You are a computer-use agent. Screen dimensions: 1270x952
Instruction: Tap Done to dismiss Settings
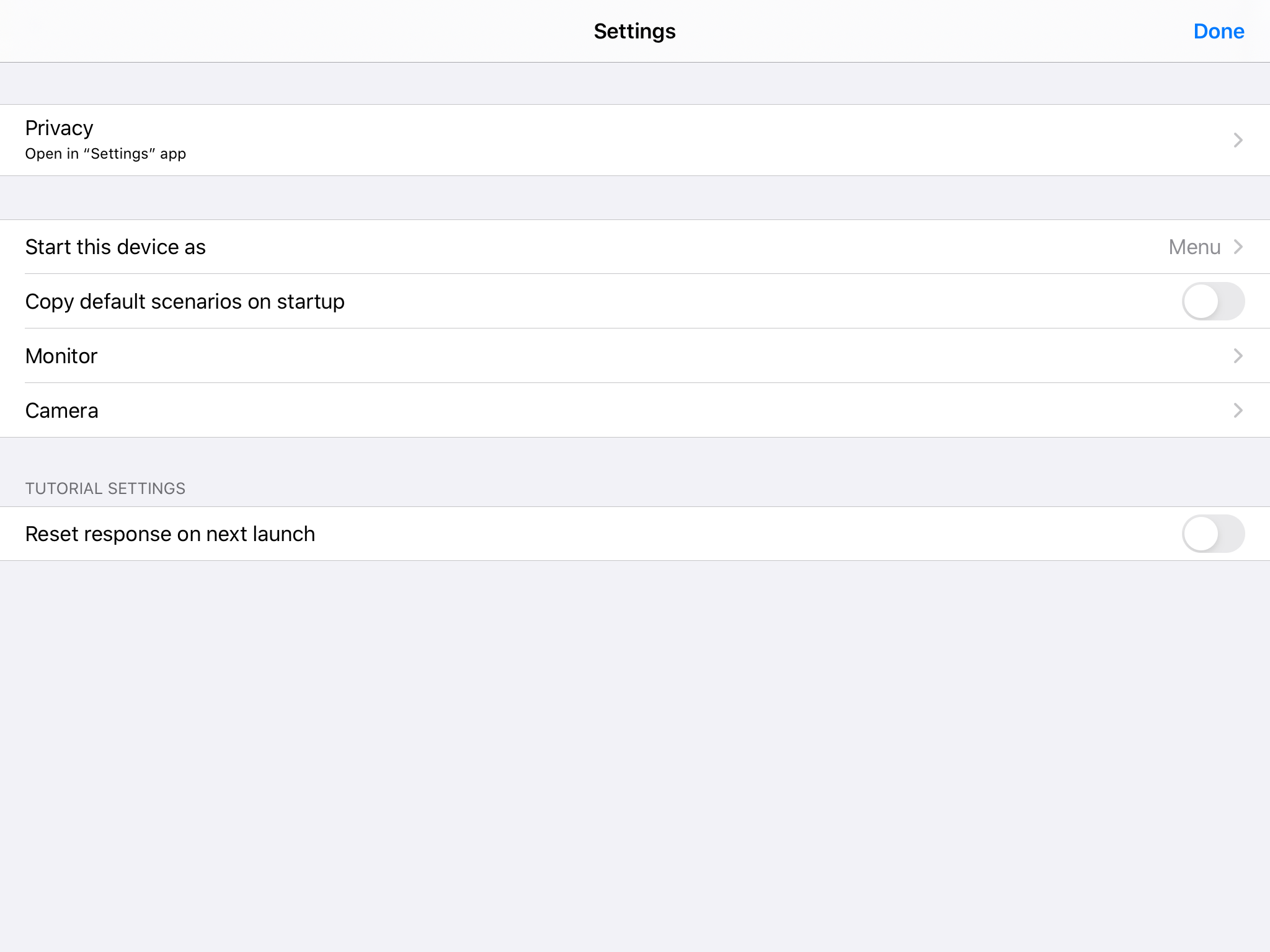tap(1218, 31)
